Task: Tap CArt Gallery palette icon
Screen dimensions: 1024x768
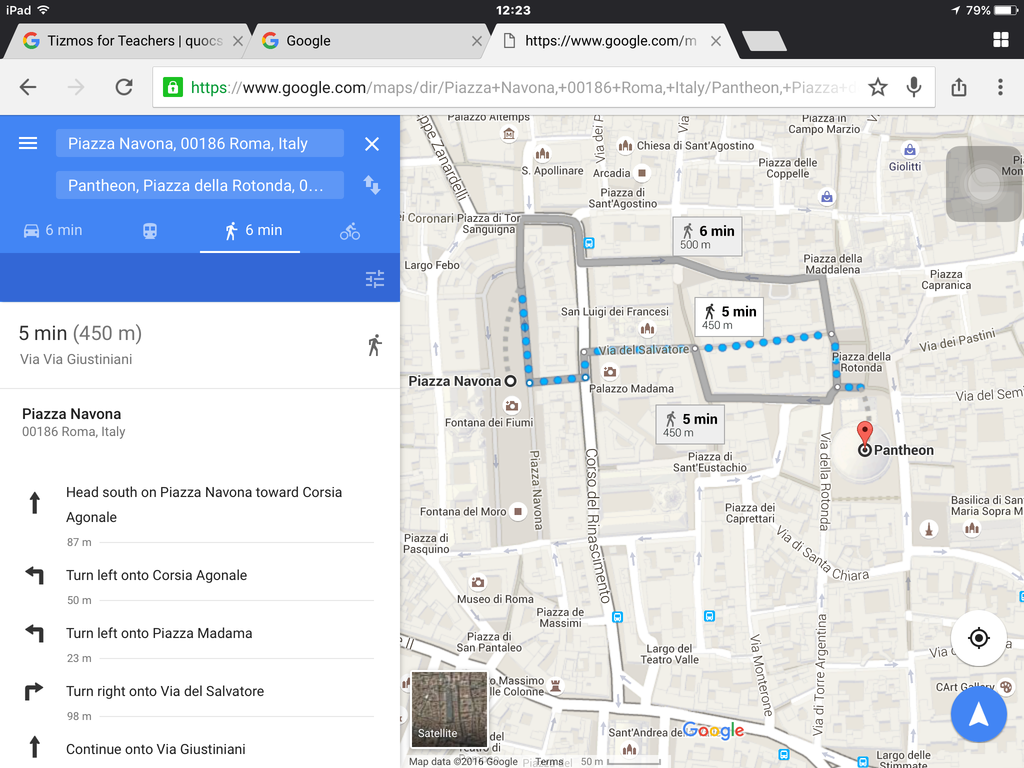Action: pos(1006,686)
